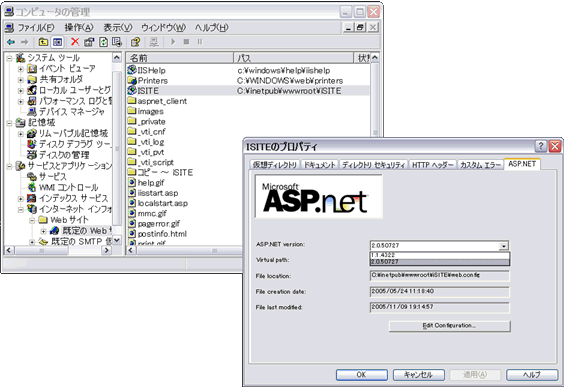Screen dimensions: 568x390
Task: Click the OK button in properties dialog
Action: click(x=362, y=375)
